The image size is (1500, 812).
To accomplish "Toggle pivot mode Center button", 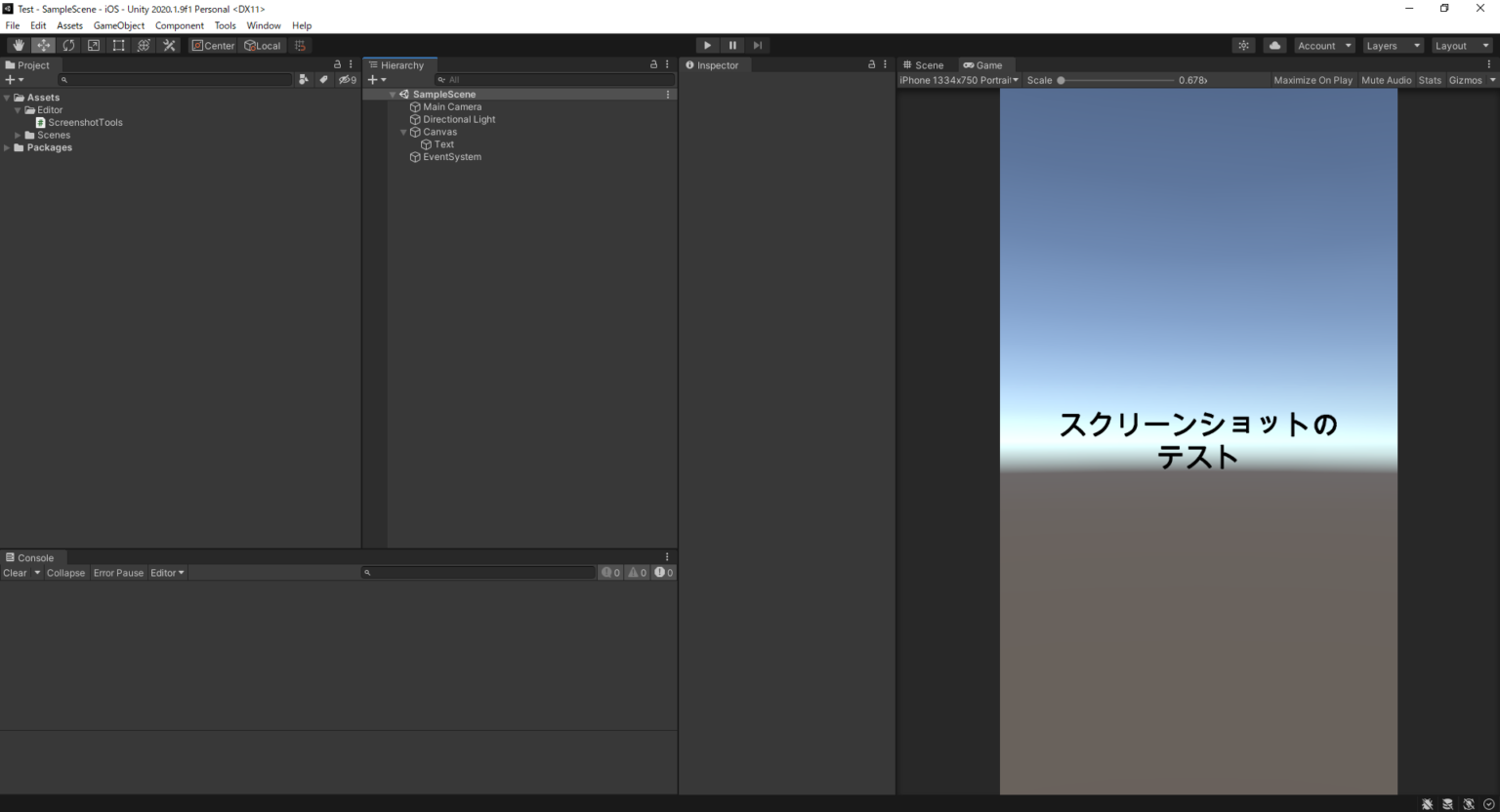I will pyautogui.click(x=213, y=46).
